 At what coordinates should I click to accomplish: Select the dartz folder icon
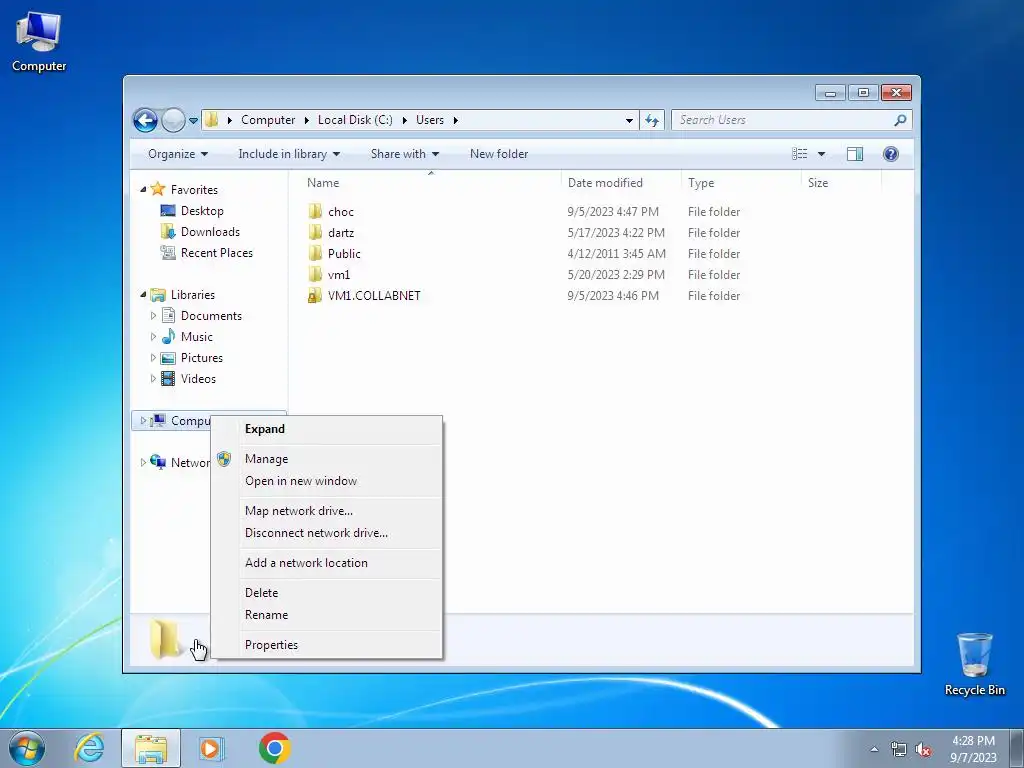[x=315, y=232]
